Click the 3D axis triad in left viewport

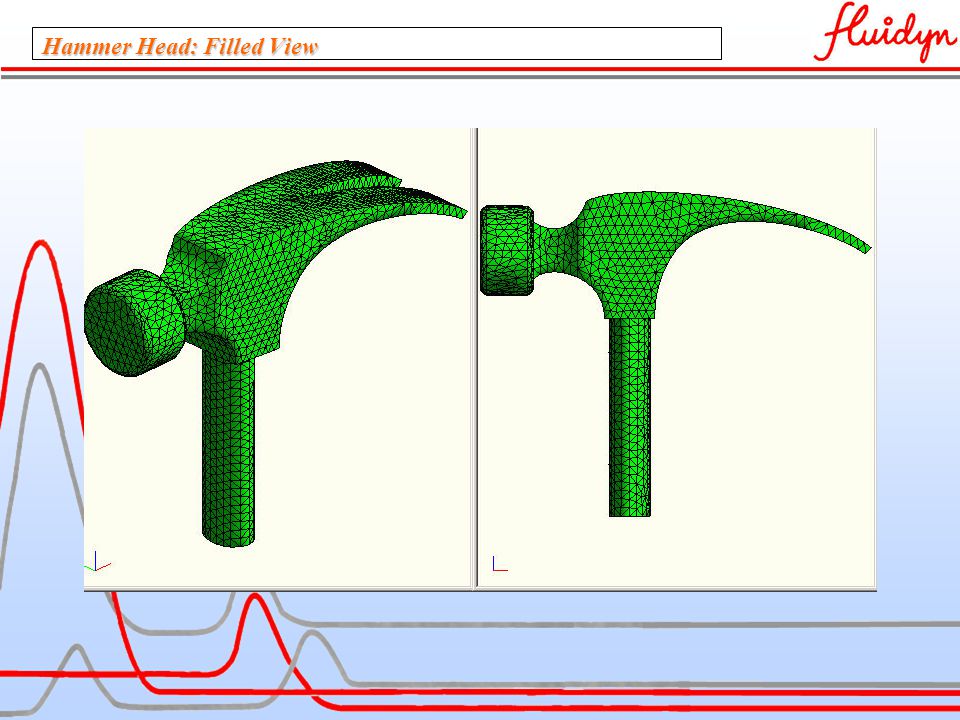tap(97, 561)
